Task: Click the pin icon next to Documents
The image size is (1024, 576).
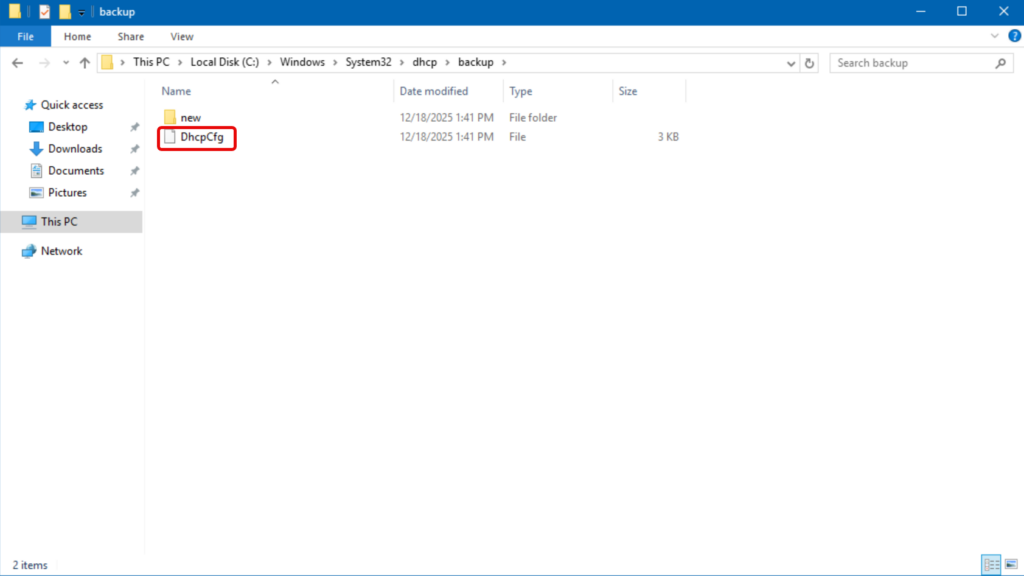Action: (135, 171)
